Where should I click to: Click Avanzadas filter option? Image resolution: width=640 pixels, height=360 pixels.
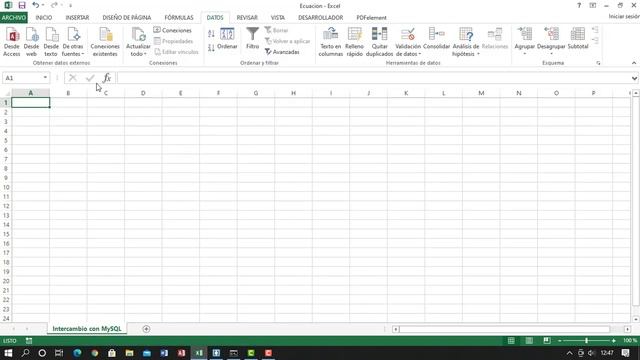(282, 52)
